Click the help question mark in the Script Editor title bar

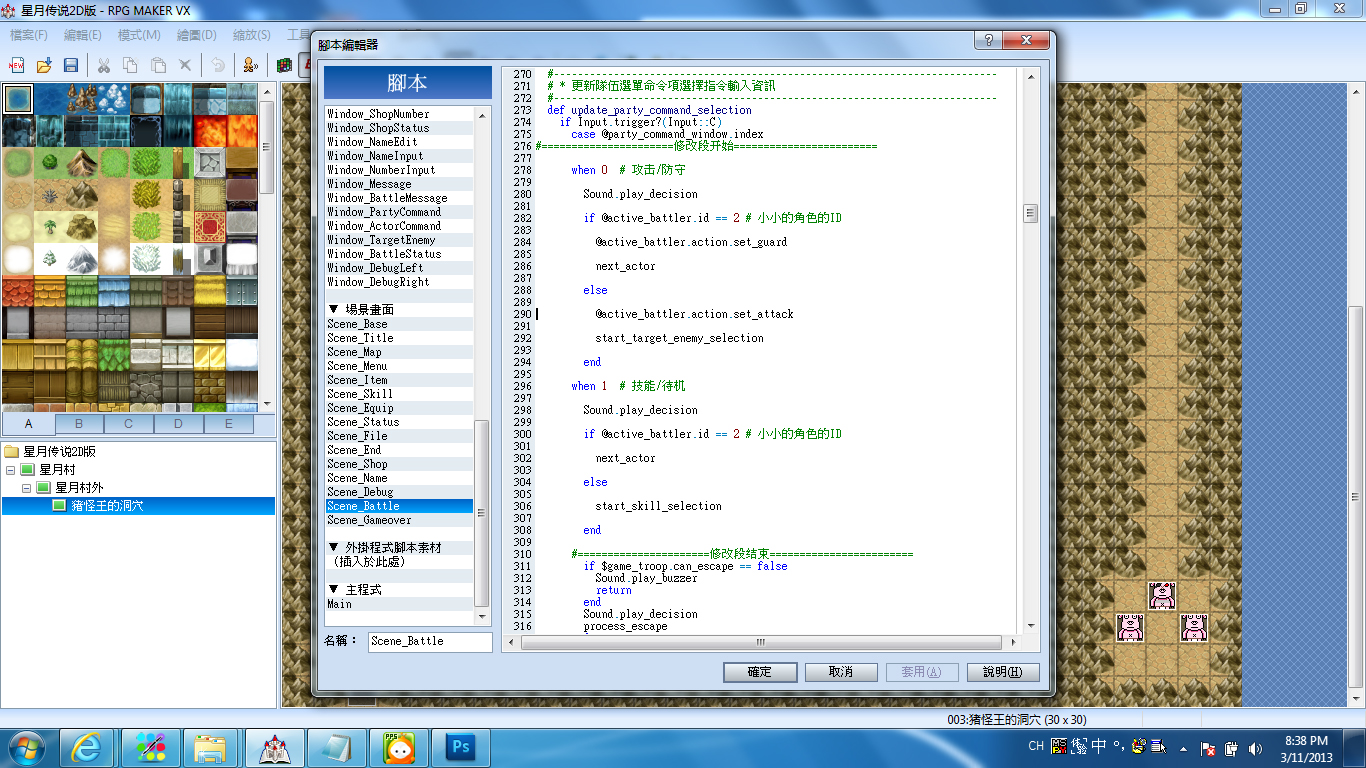[x=988, y=40]
